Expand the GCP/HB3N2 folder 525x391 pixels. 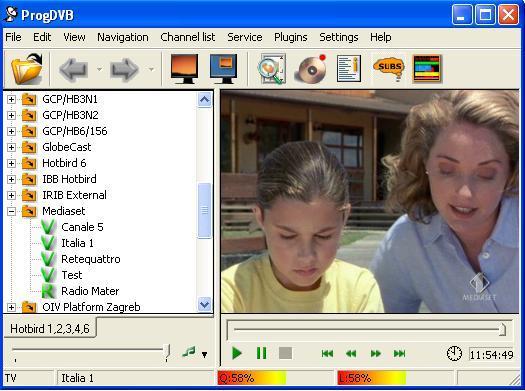11,115
